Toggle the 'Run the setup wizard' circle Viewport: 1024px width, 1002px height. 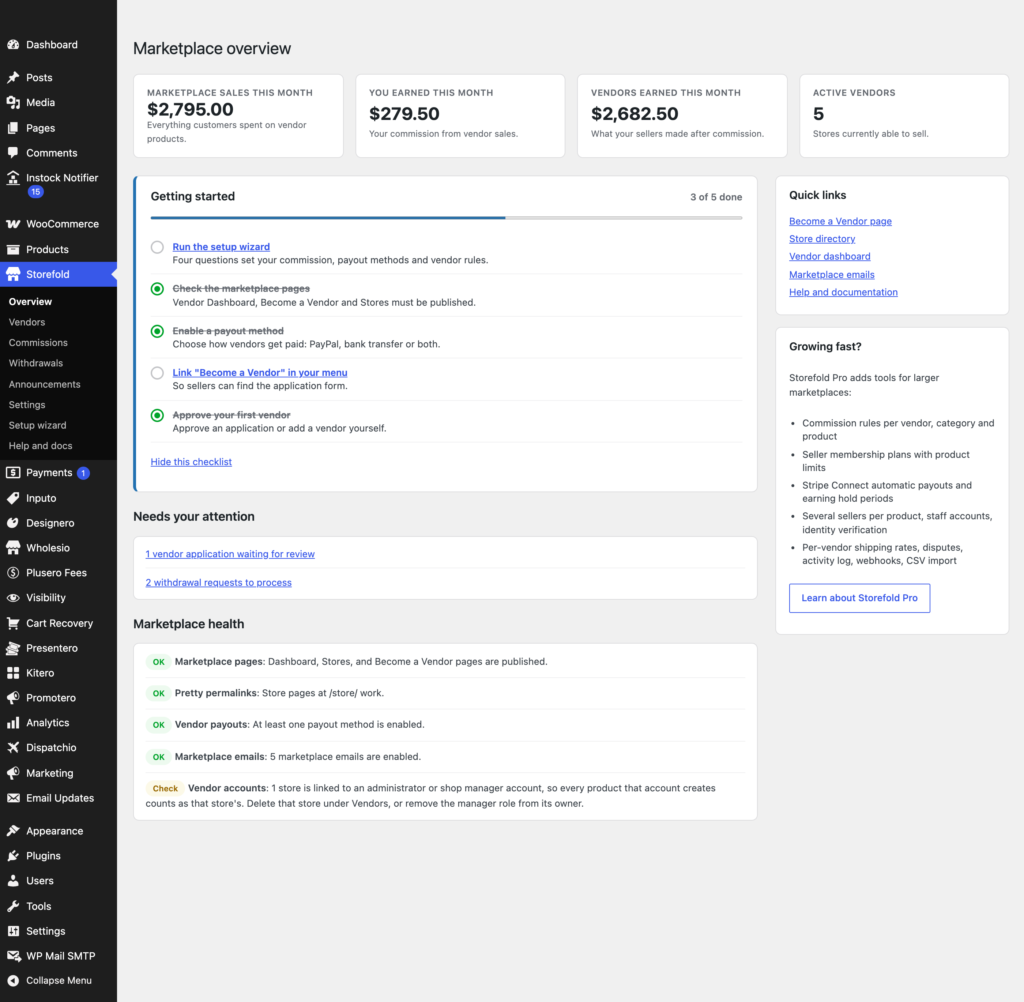point(157,247)
